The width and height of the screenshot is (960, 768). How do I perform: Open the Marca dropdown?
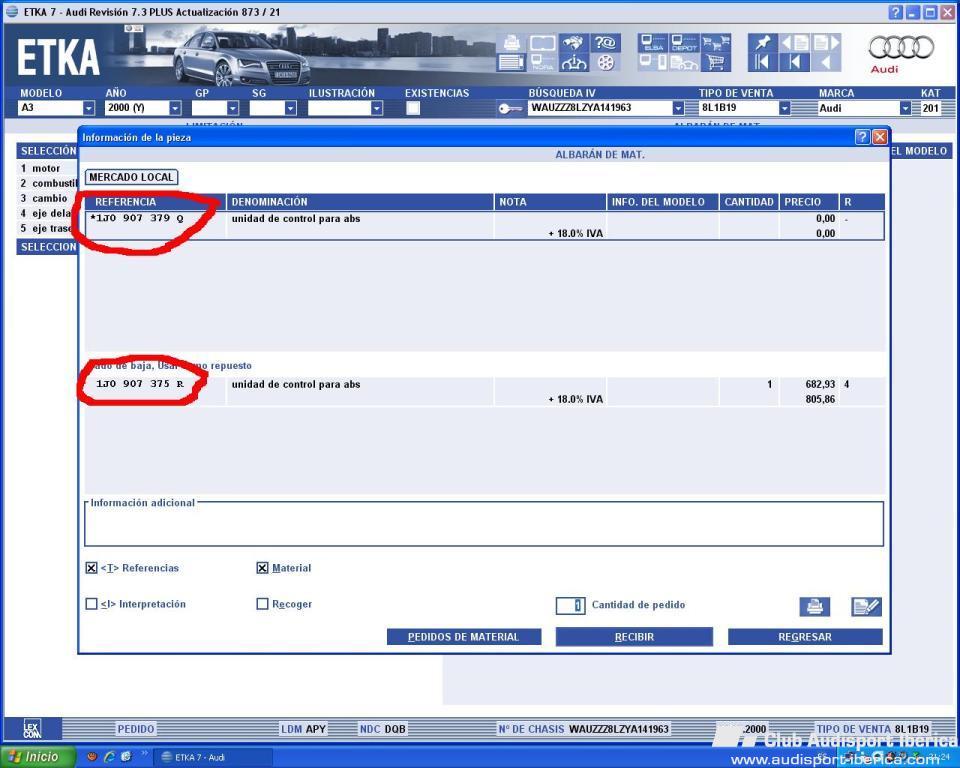click(x=905, y=108)
